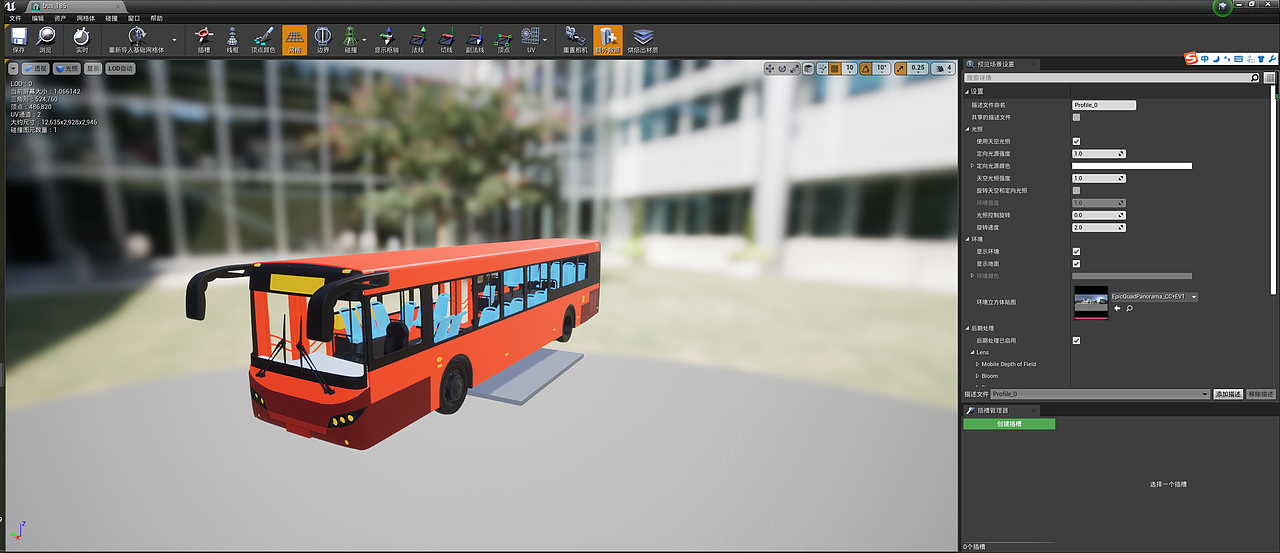Click the 烘焙出材质 (Bake Material) icon
This screenshot has height=553, width=1280.
[643, 40]
